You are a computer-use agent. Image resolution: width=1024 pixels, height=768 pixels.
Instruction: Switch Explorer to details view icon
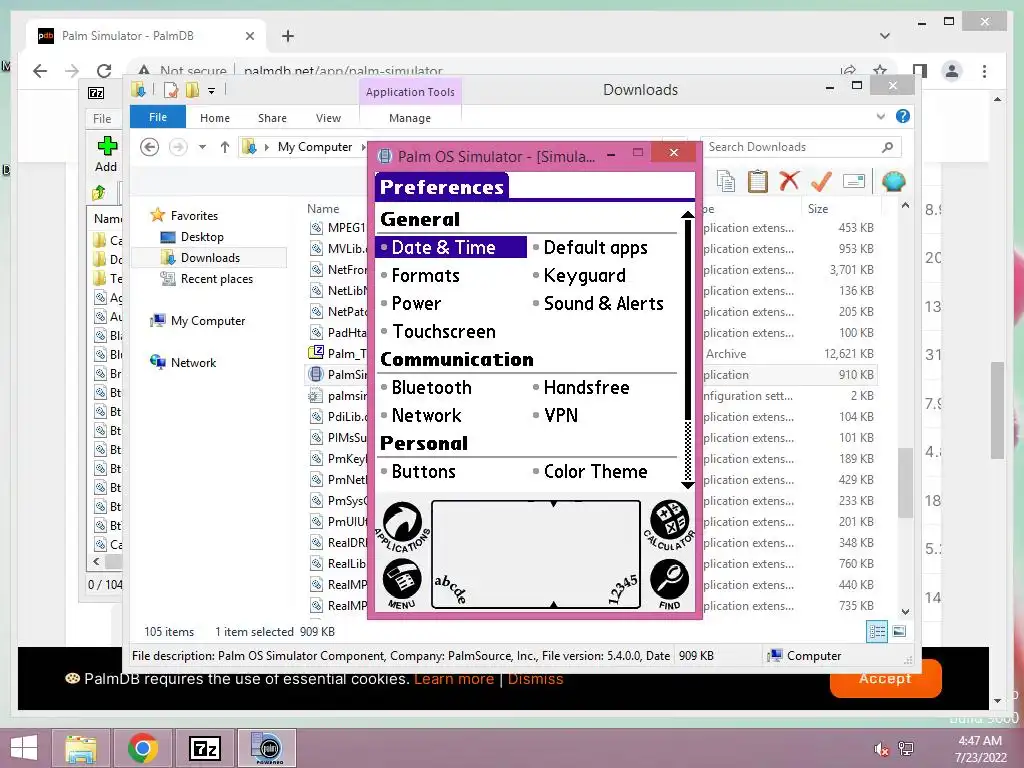coord(877,631)
